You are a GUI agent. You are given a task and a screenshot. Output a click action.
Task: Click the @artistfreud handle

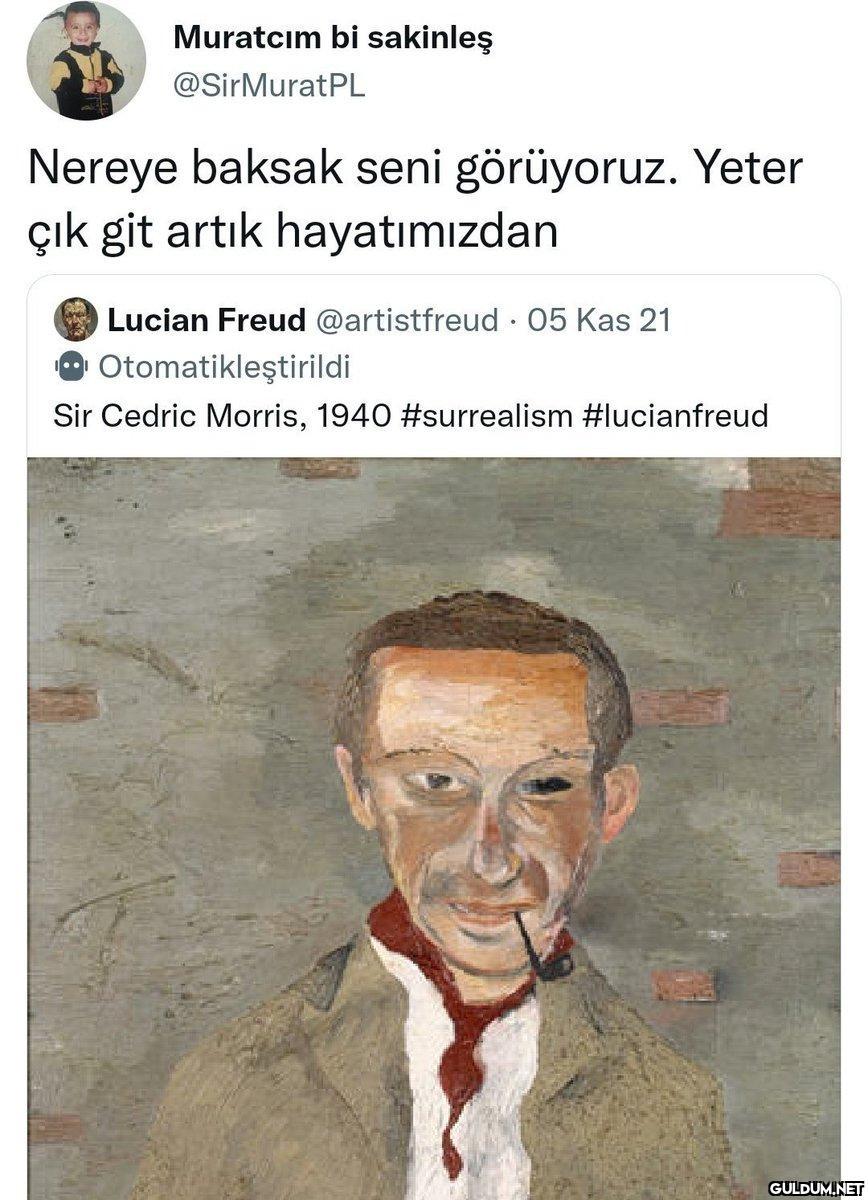coord(406,320)
